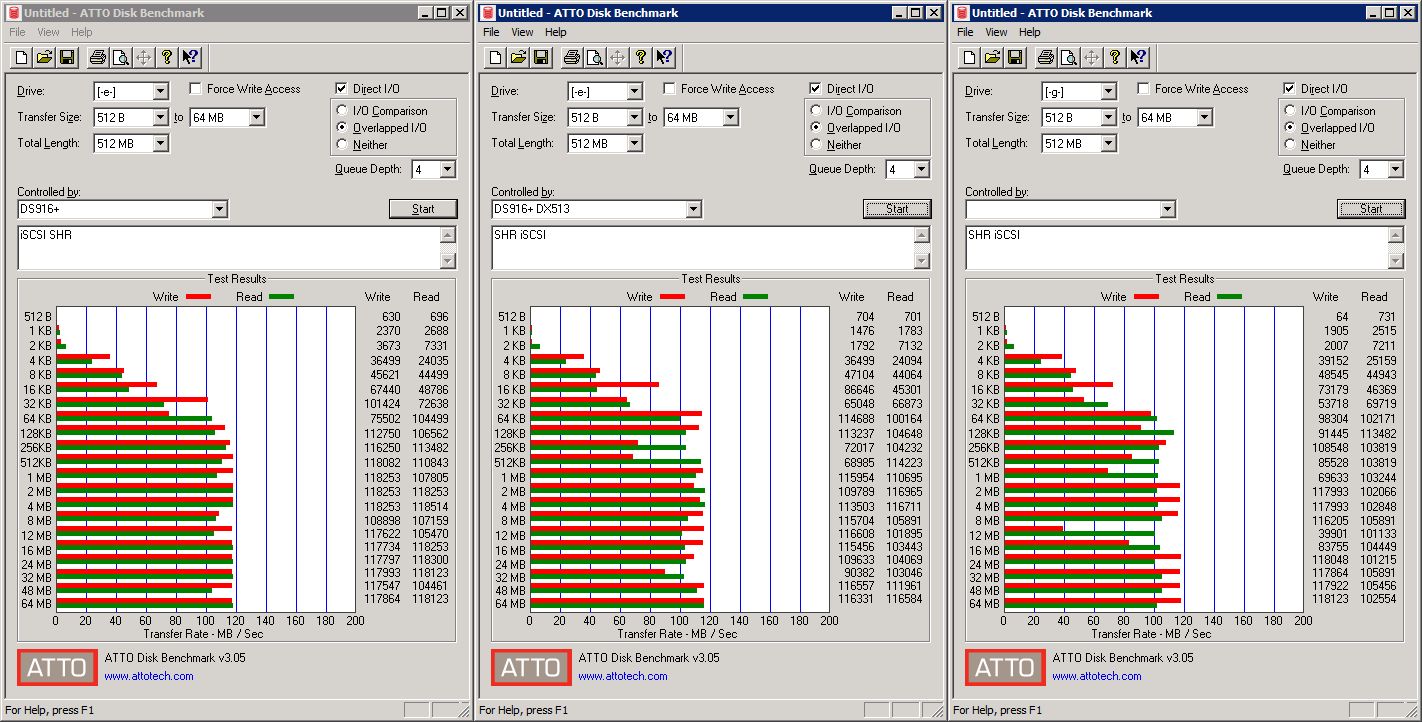Click the Save floppy icon in the right window
Screen dimensions: 1422x722
coord(1015,57)
